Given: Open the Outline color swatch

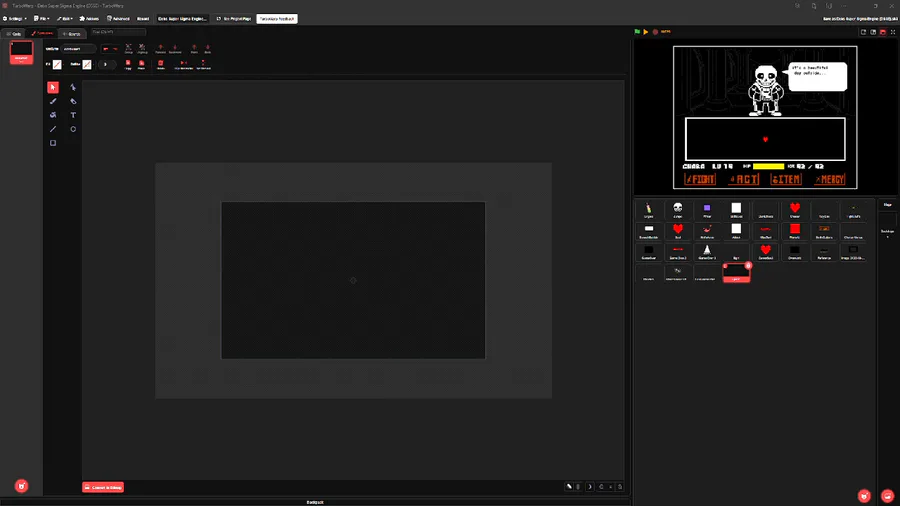Looking at the screenshot, I should 87,64.
